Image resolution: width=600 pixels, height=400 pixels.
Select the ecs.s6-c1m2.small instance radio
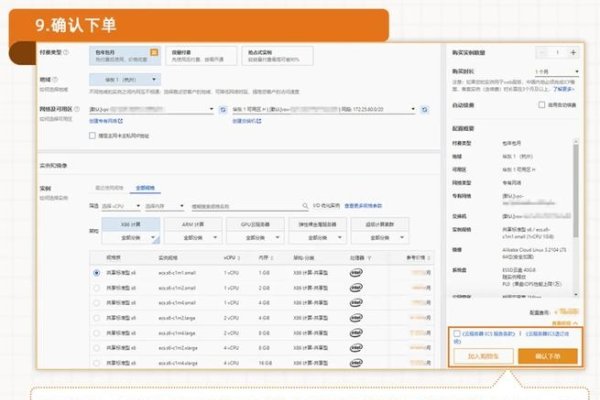96,288
